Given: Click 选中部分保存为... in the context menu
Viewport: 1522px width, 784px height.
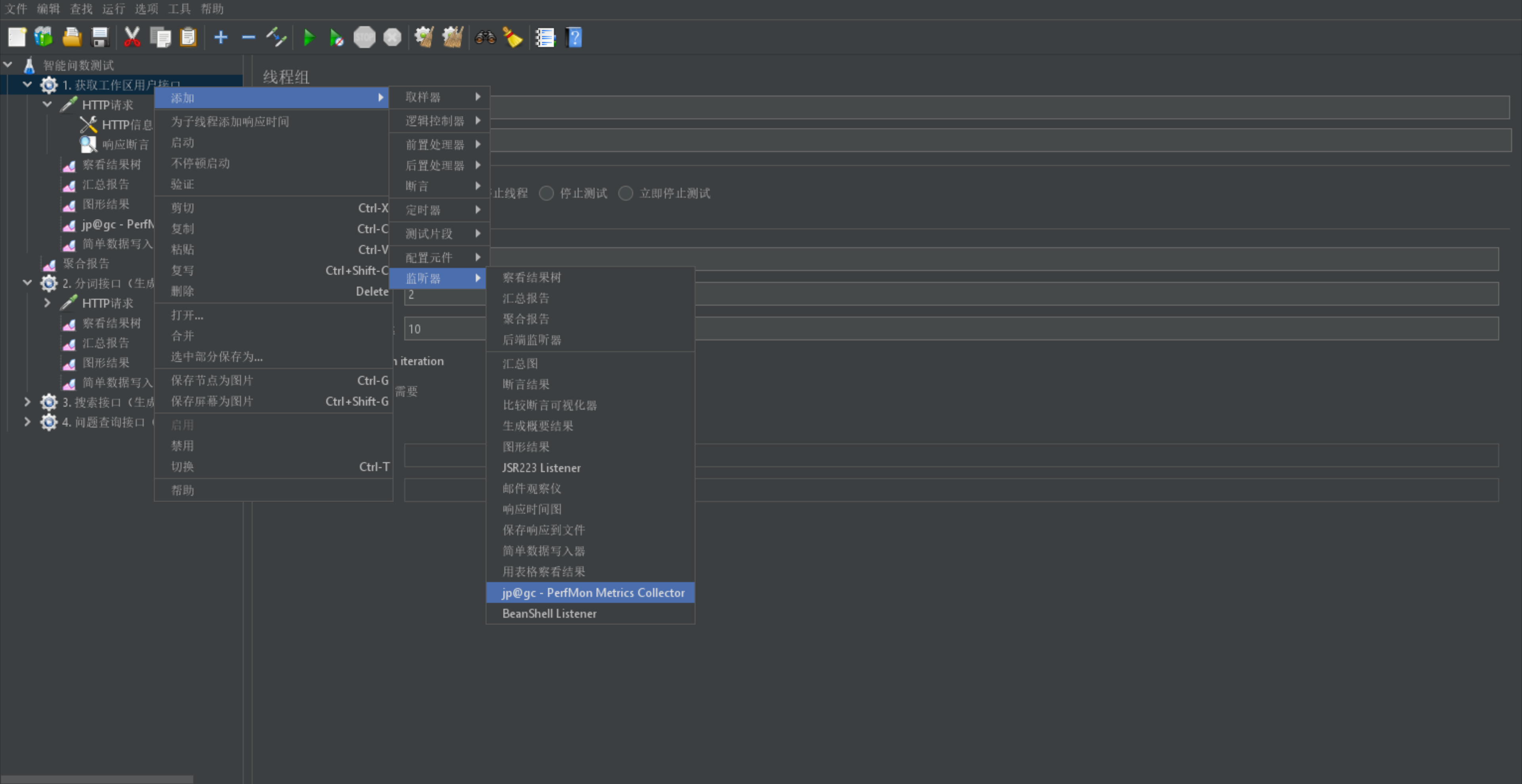Looking at the screenshot, I should [x=273, y=357].
